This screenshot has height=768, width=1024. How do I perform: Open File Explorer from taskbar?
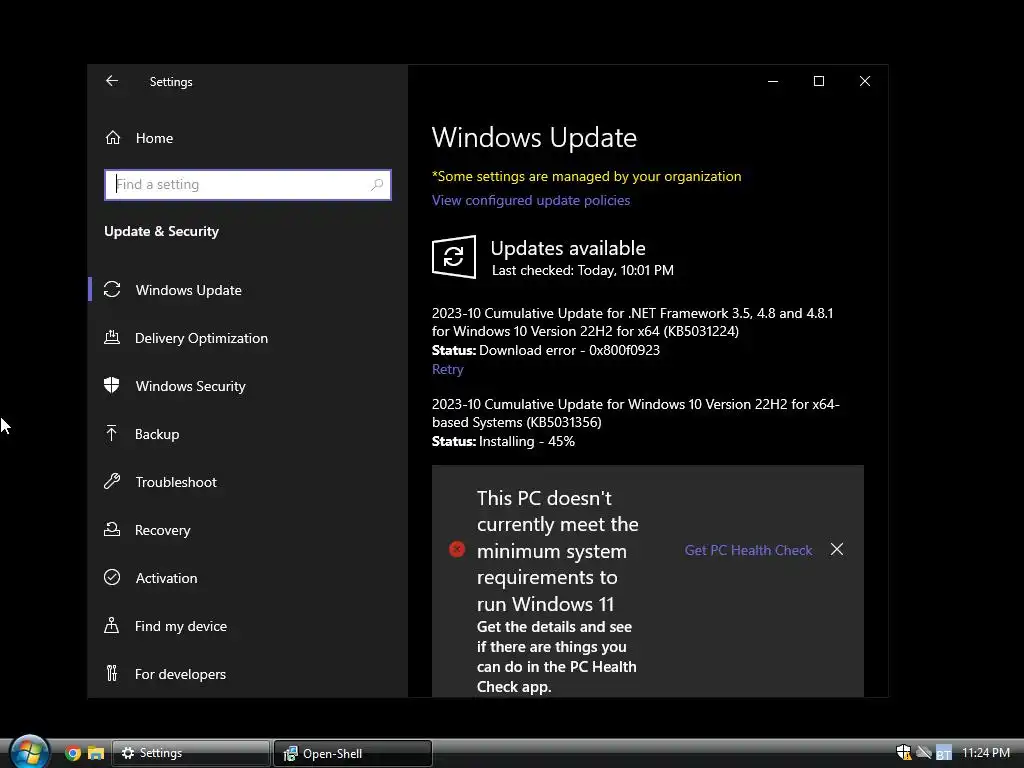96,753
